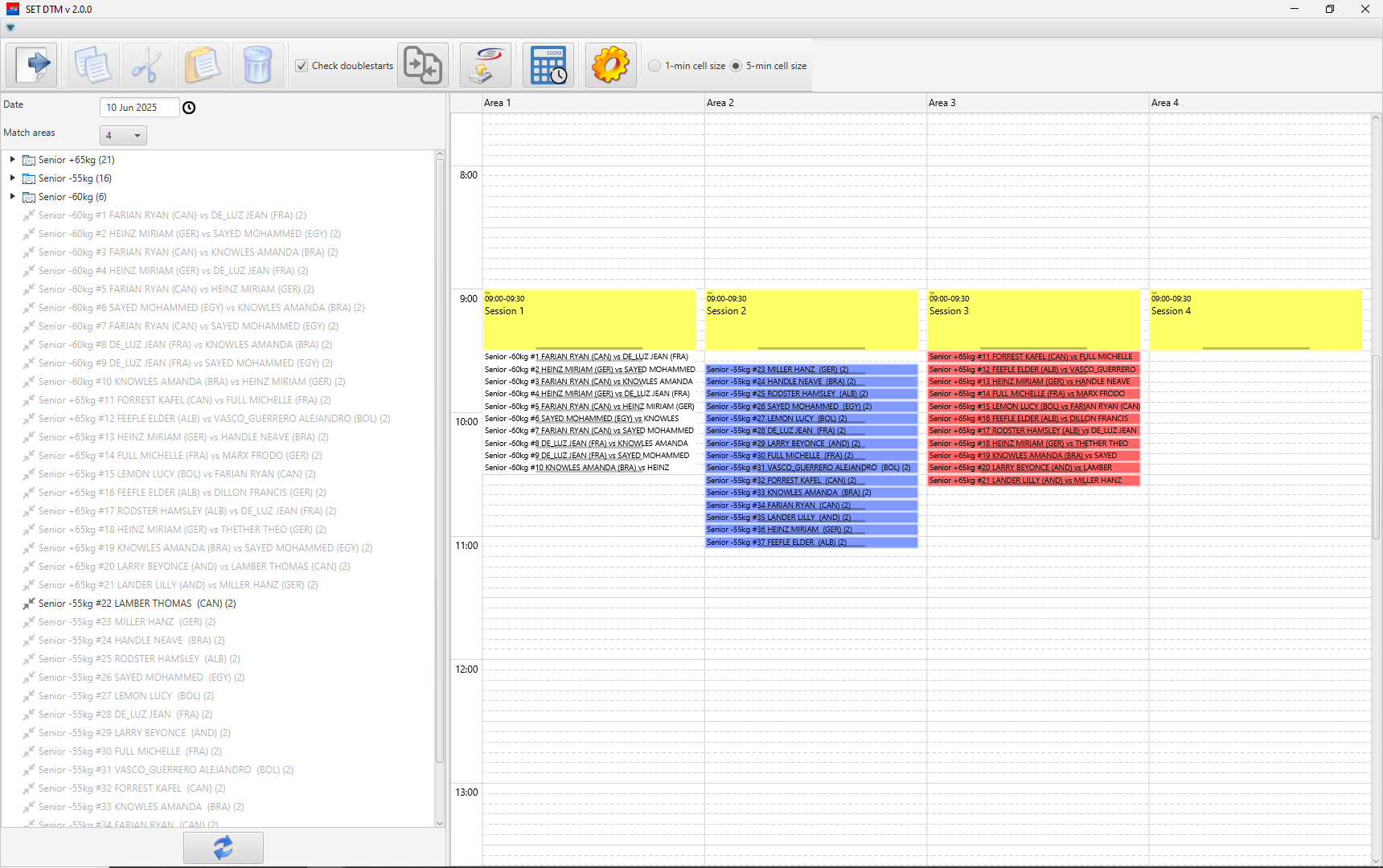1383x868 pixels.
Task: Click the trash bin delete icon
Action: coord(257,65)
